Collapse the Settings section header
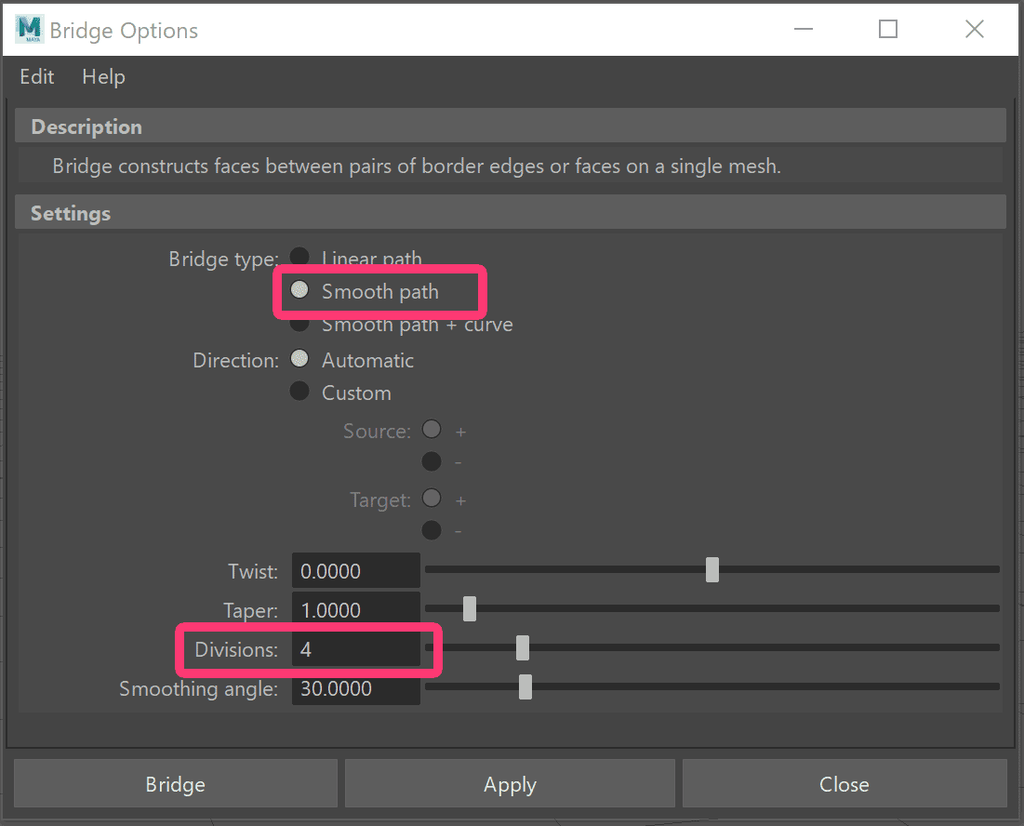The height and width of the screenshot is (826, 1024). click(x=510, y=213)
